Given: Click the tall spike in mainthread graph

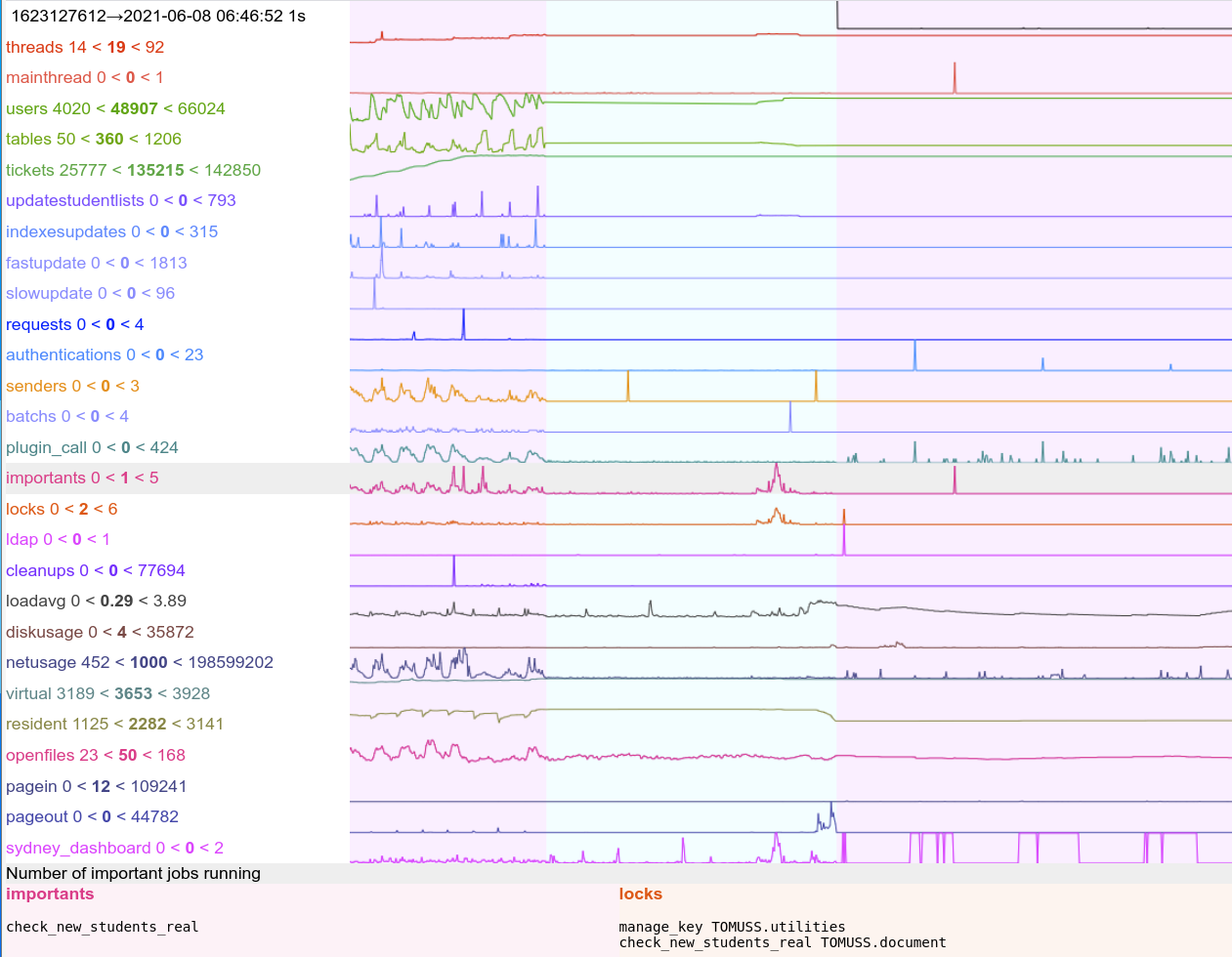Looking at the screenshot, I should [955, 78].
